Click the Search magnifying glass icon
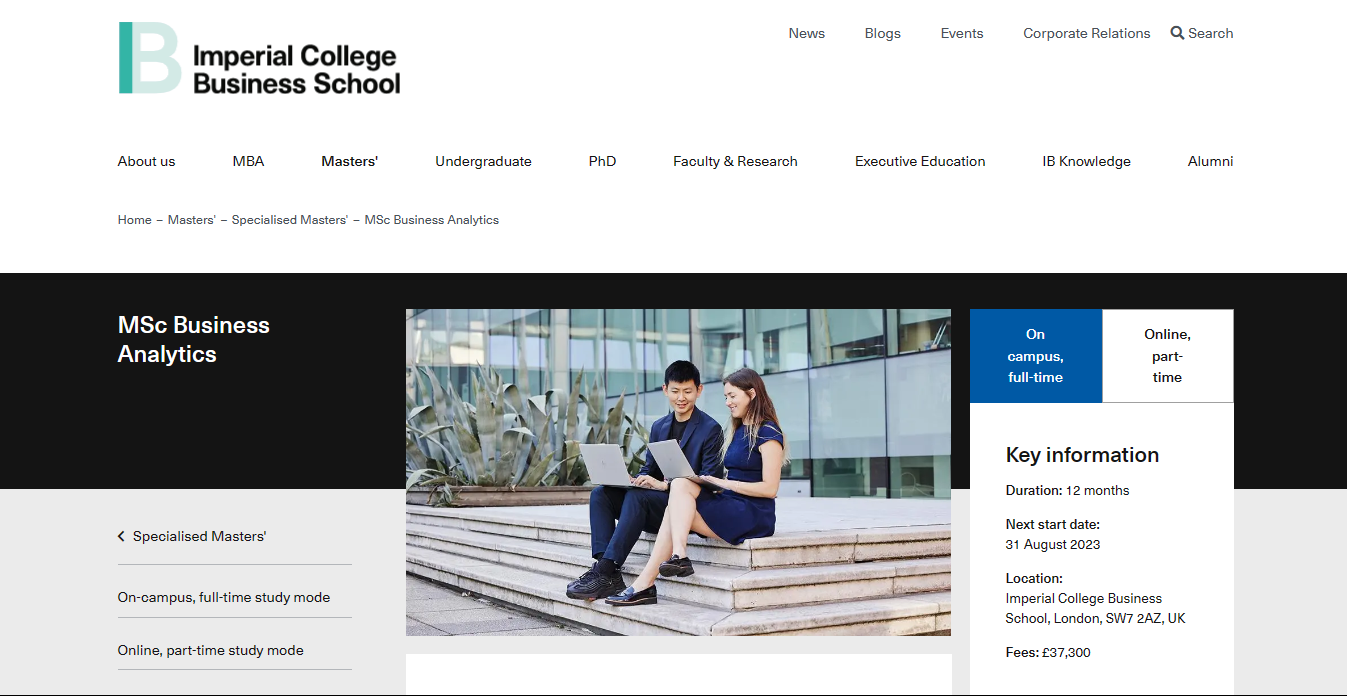Image resolution: width=1347 pixels, height=696 pixels. pyautogui.click(x=1177, y=33)
